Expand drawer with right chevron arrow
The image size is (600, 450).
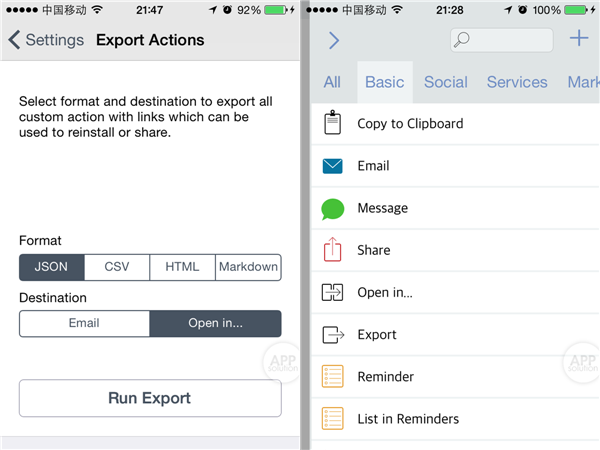pyautogui.click(x=334, y=41)
